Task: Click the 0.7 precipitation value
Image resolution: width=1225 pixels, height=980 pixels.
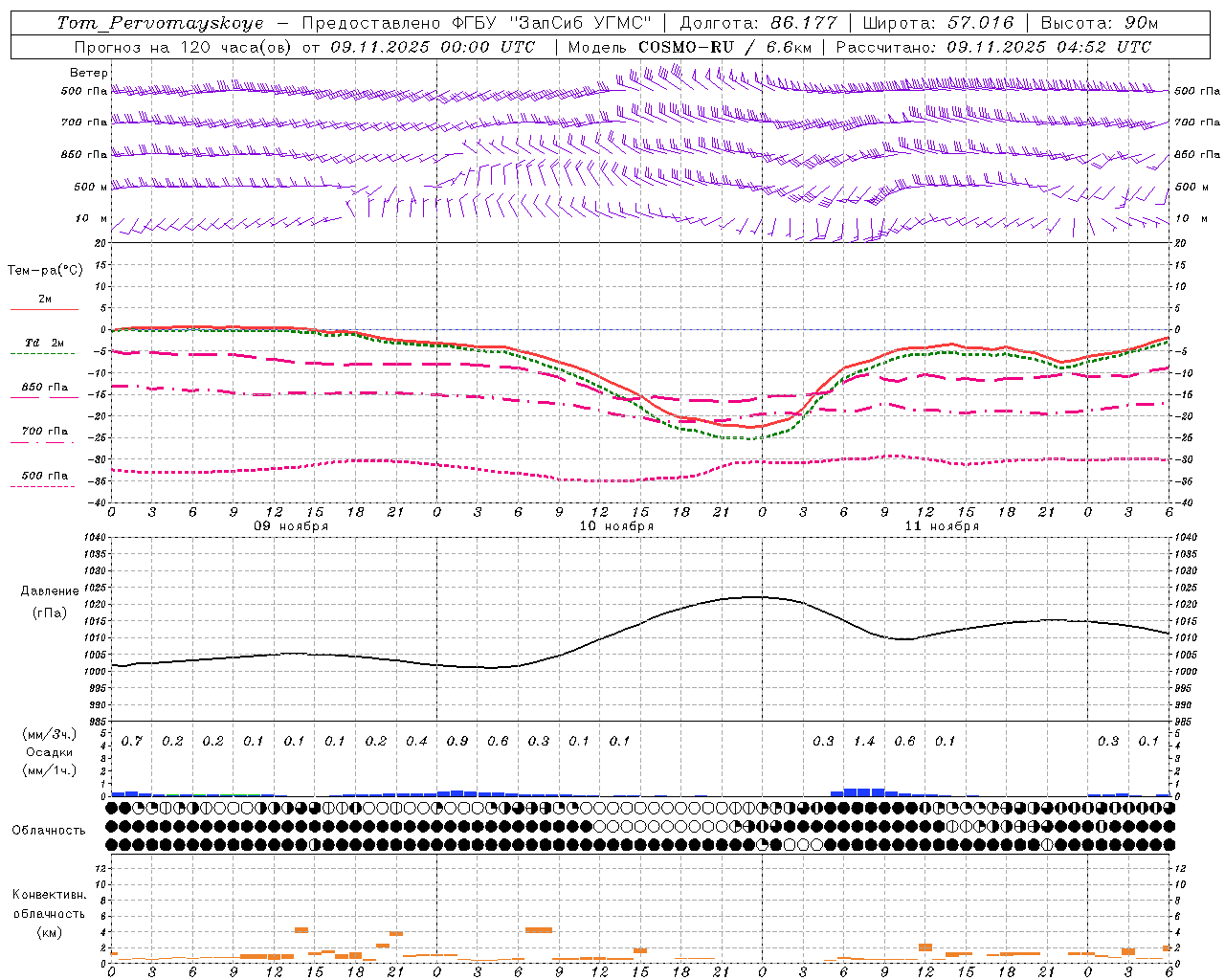Action: (132, 742)
